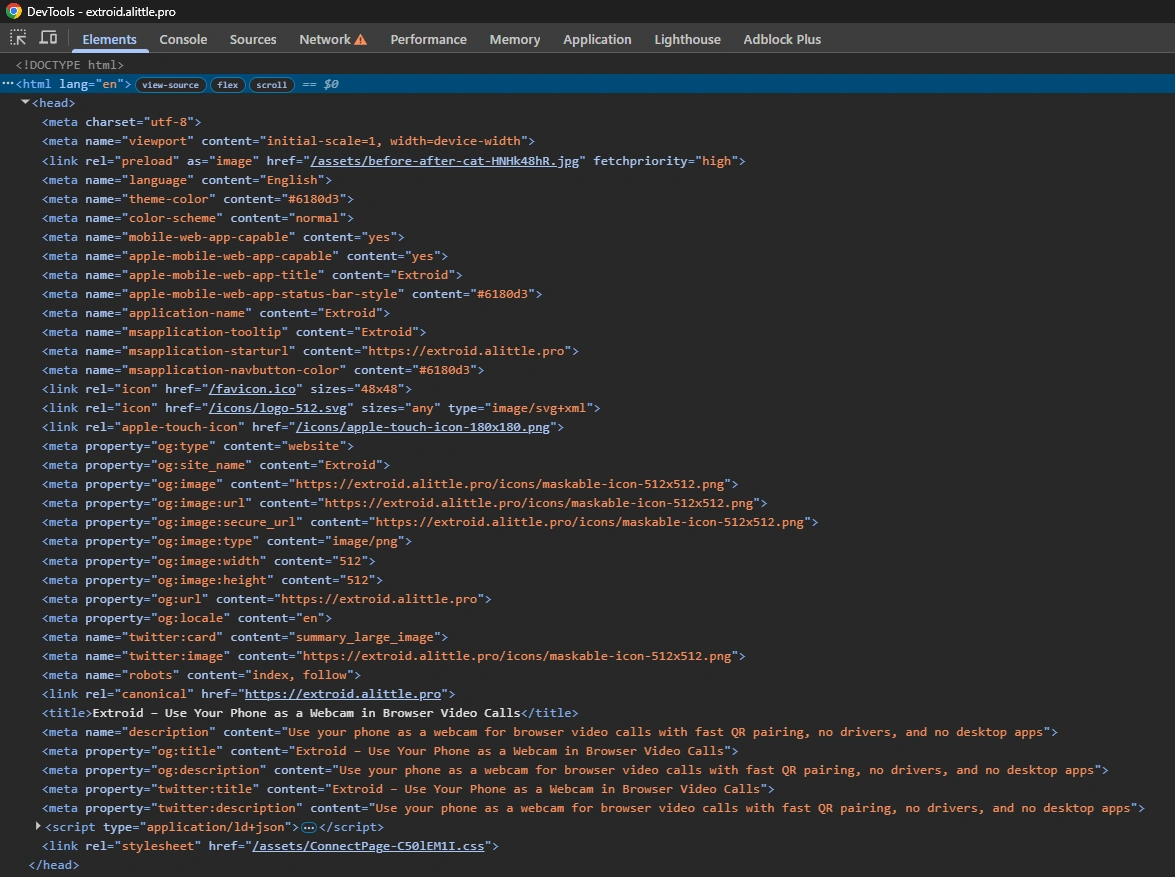
Task: Select the DOCTYPE html line
Action: point(70,65)
